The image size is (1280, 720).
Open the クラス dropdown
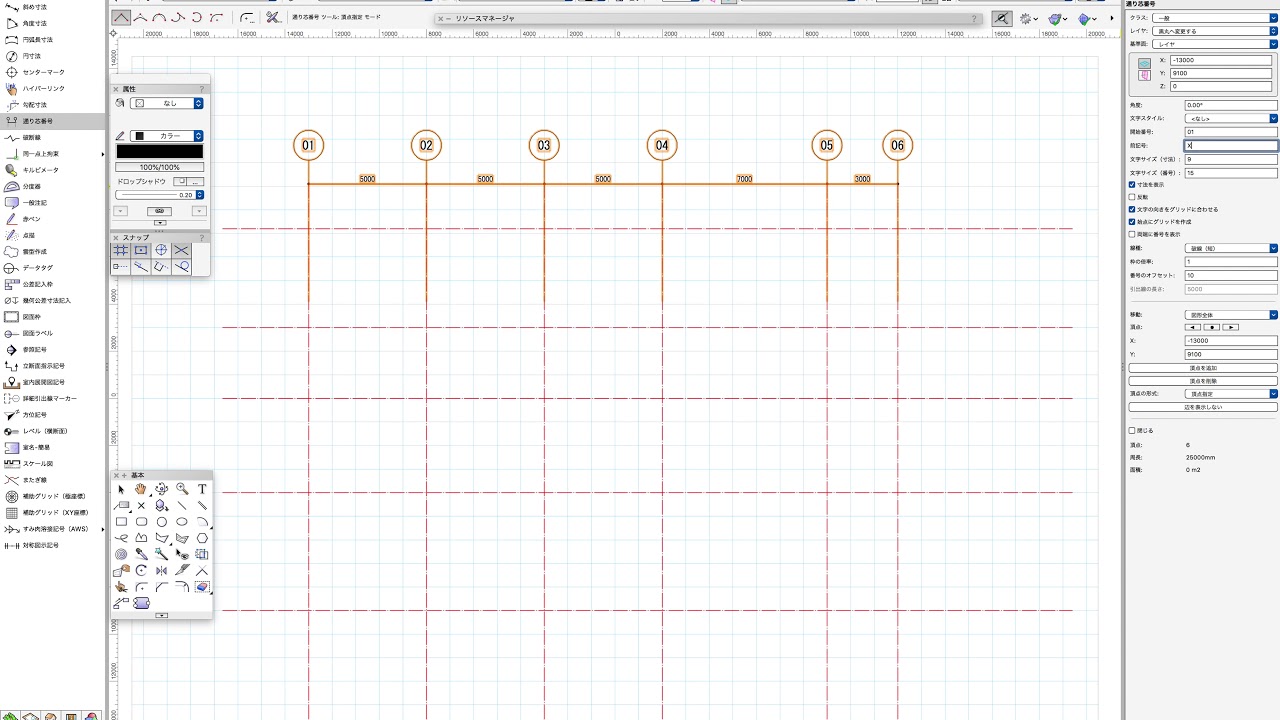(1214, 18)
